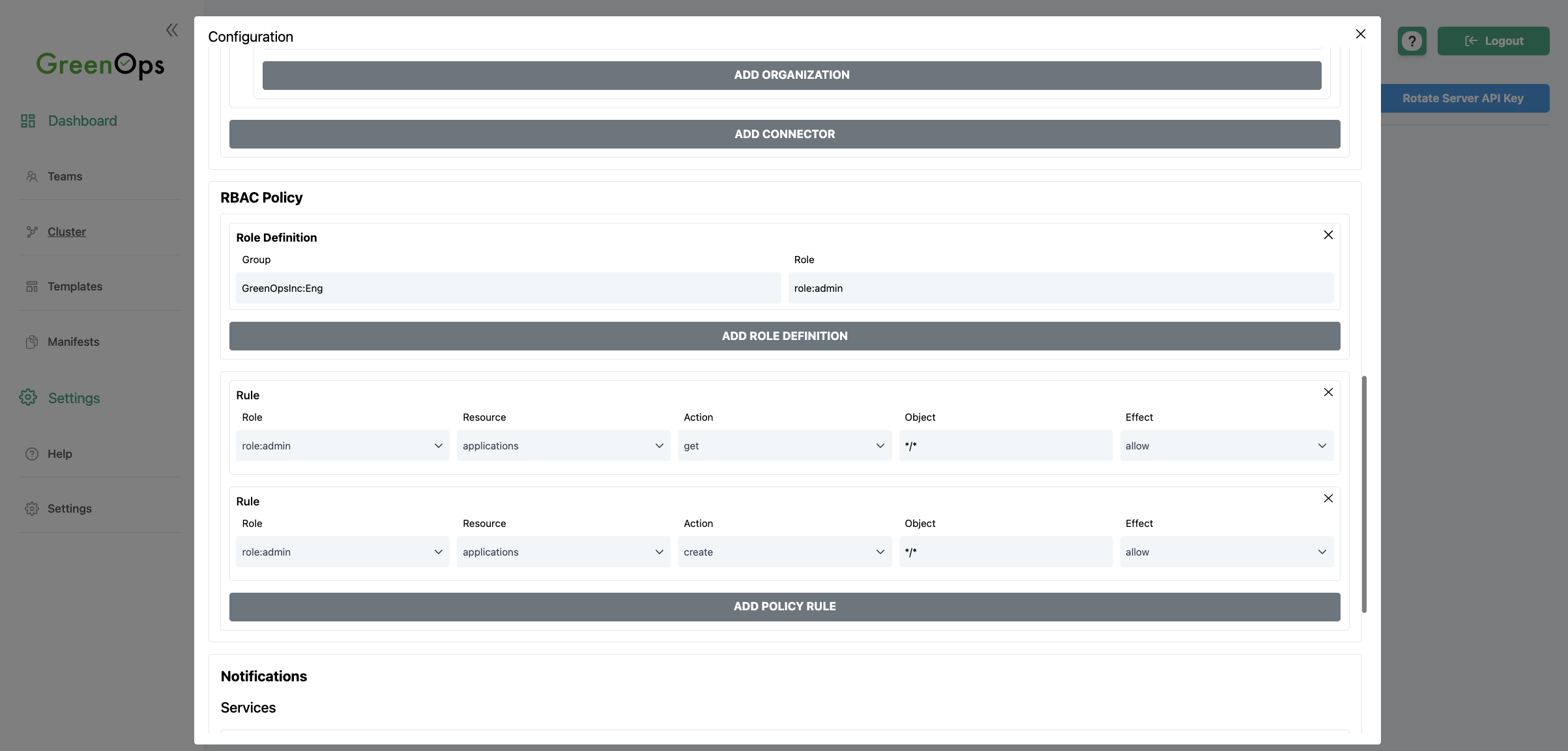1568x751 pixels.
Task: Edit the Role field role:admin in Role Definition
Action: (1061, 288)
